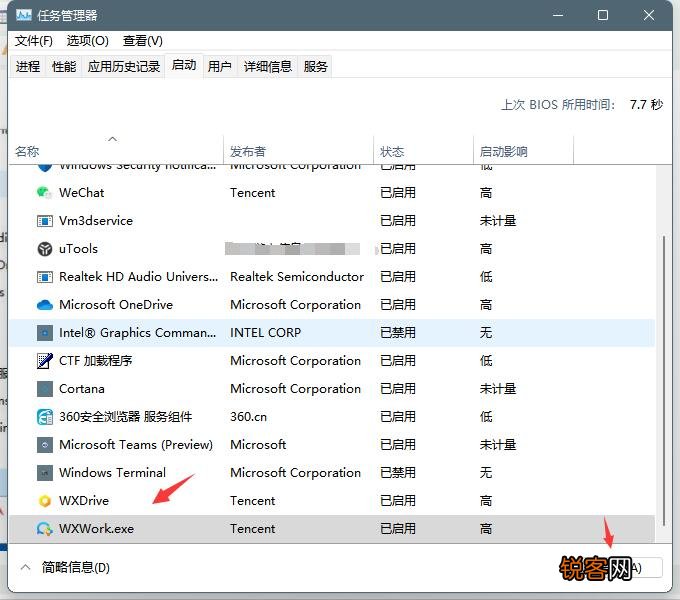
Task: Open the 文件(F) menu
Action: (34, 41)
